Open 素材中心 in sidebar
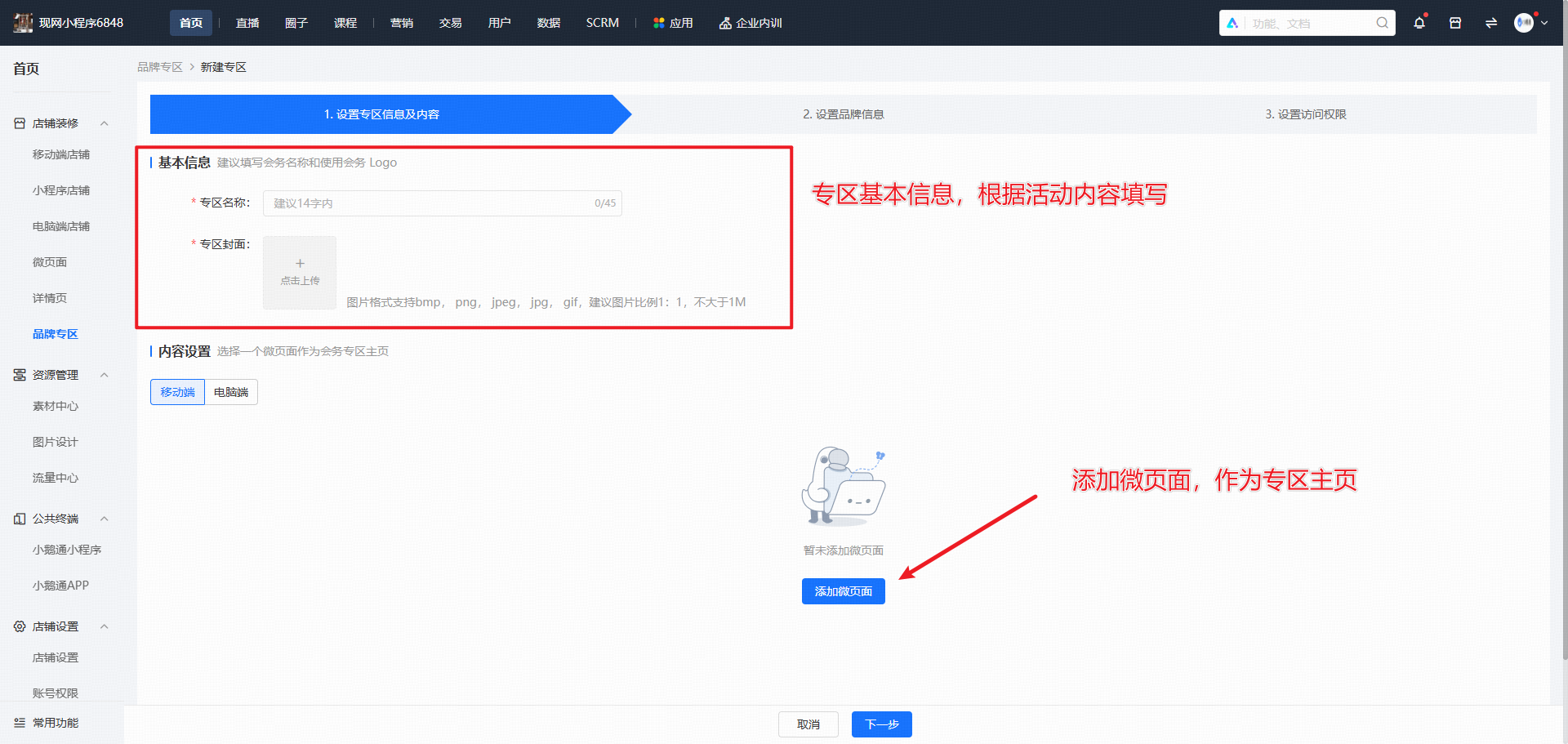 [x=56, y=406]
